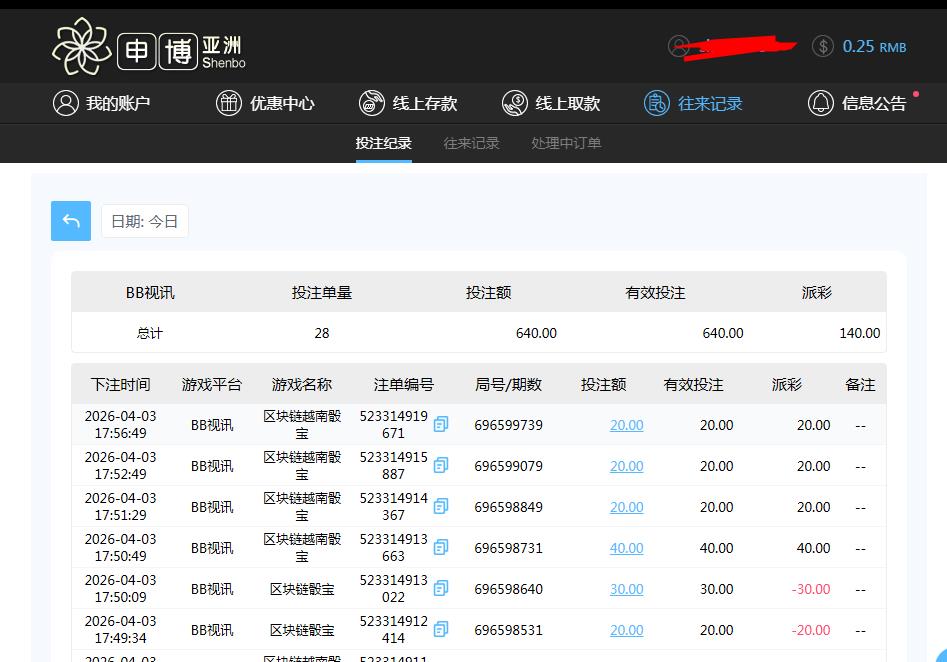The image size is (947, 662).
Task: Open the 线上取款 withdrawal icon
Action: pos(515,103)
